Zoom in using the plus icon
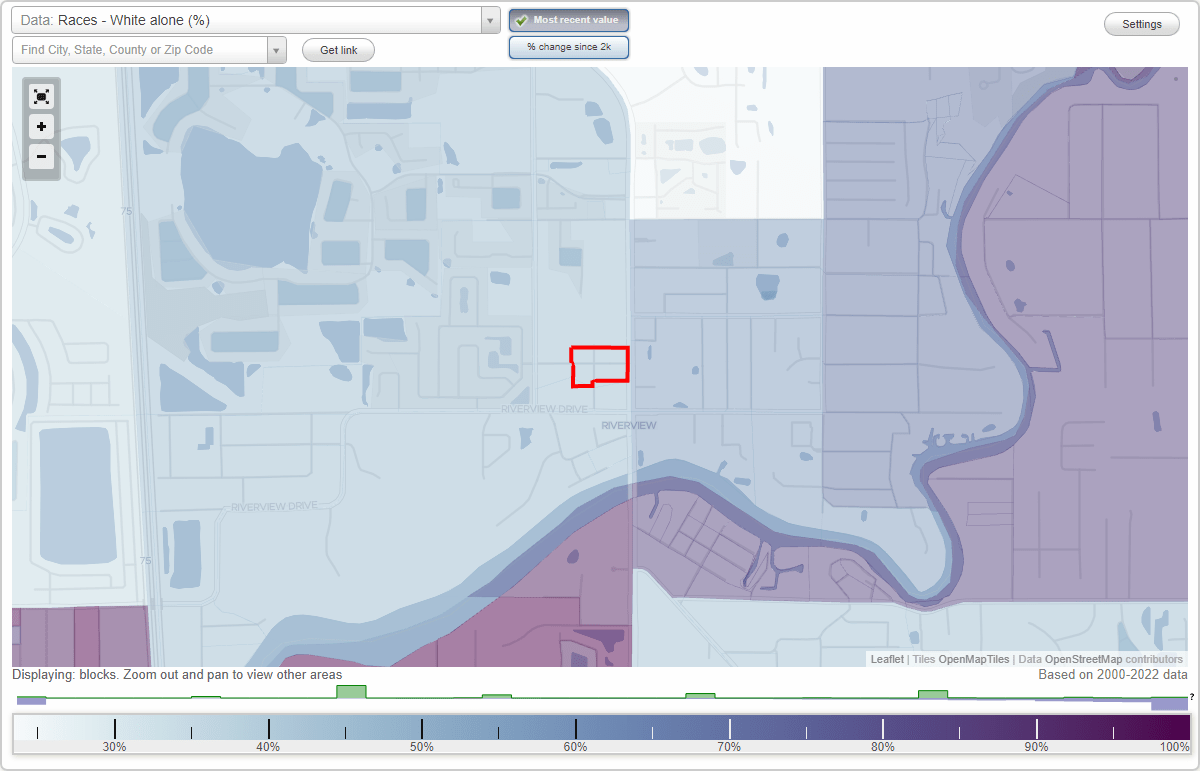1200x771 pixels. [41, 127]
